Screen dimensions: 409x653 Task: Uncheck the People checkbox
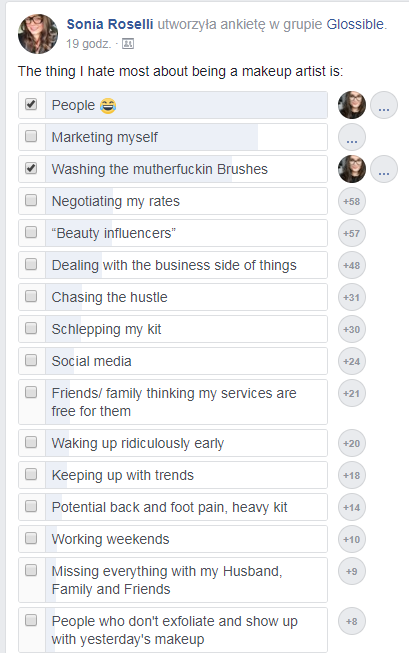[31, 104]
